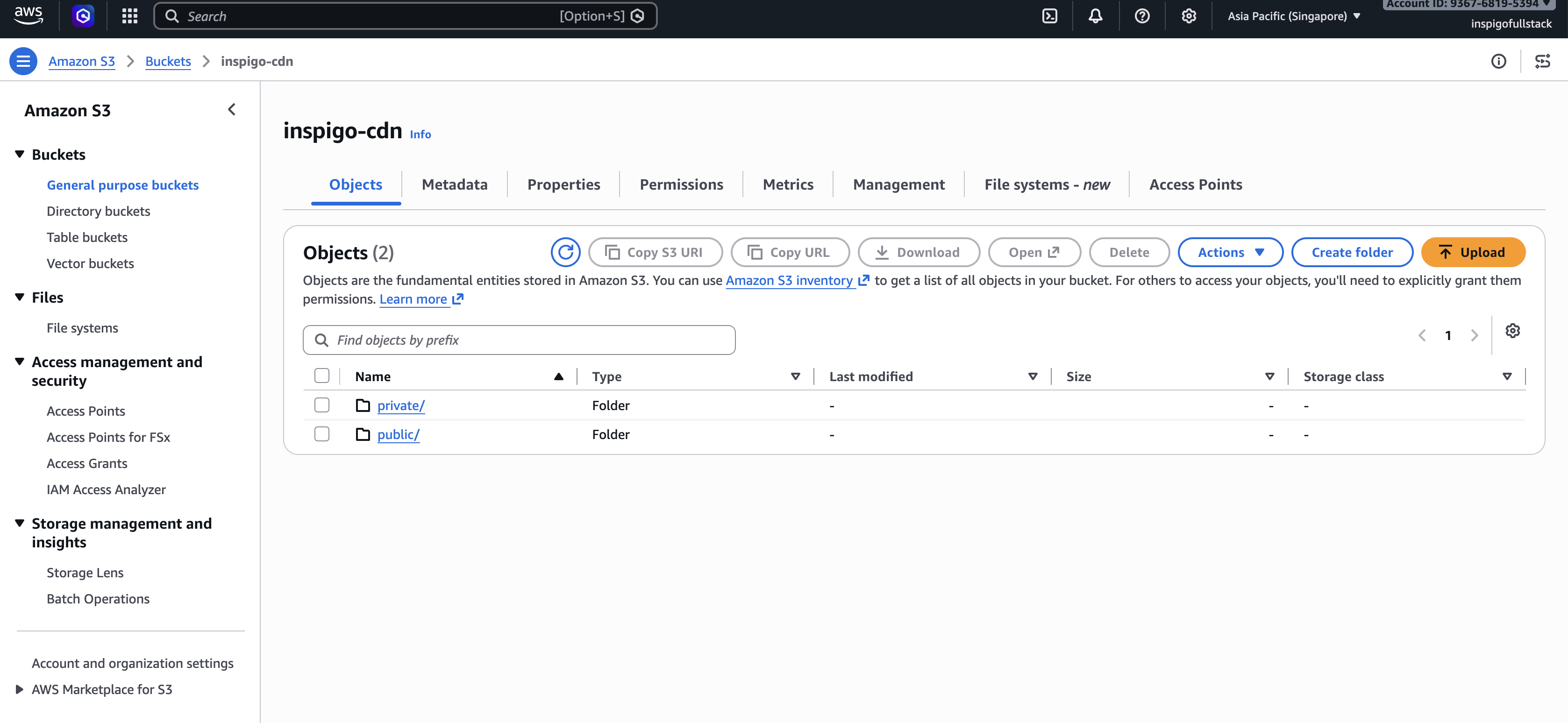Switch to the Metadata tab
This screenshot has height=723, width=1568.
[x=455, y=184]
